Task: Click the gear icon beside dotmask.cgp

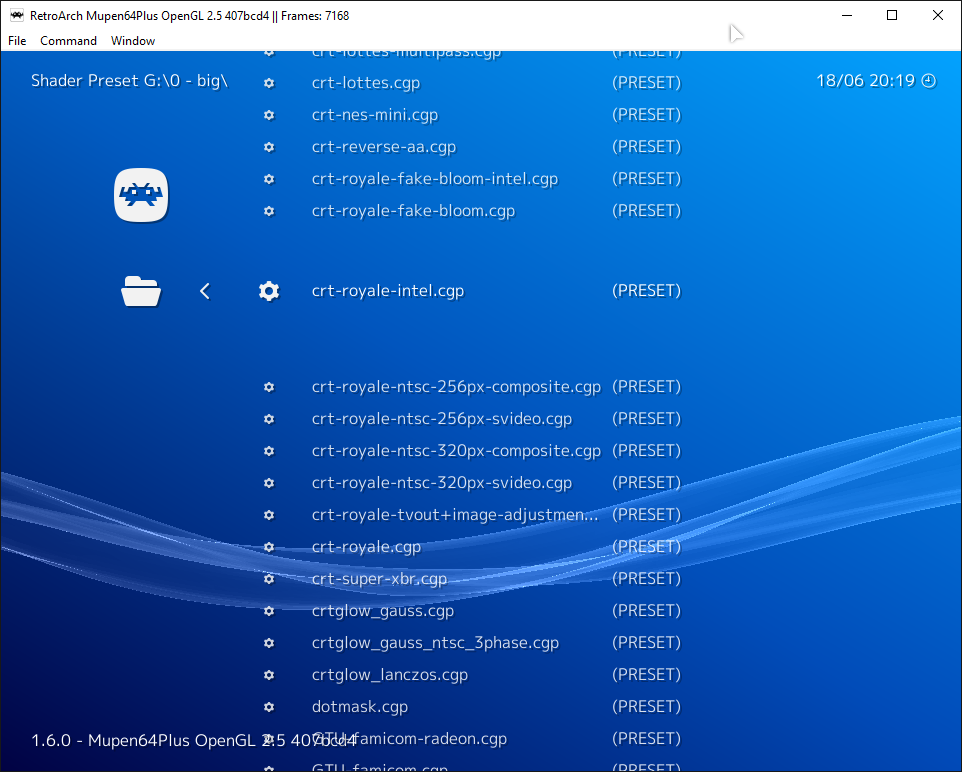Action: click(269, 706)
